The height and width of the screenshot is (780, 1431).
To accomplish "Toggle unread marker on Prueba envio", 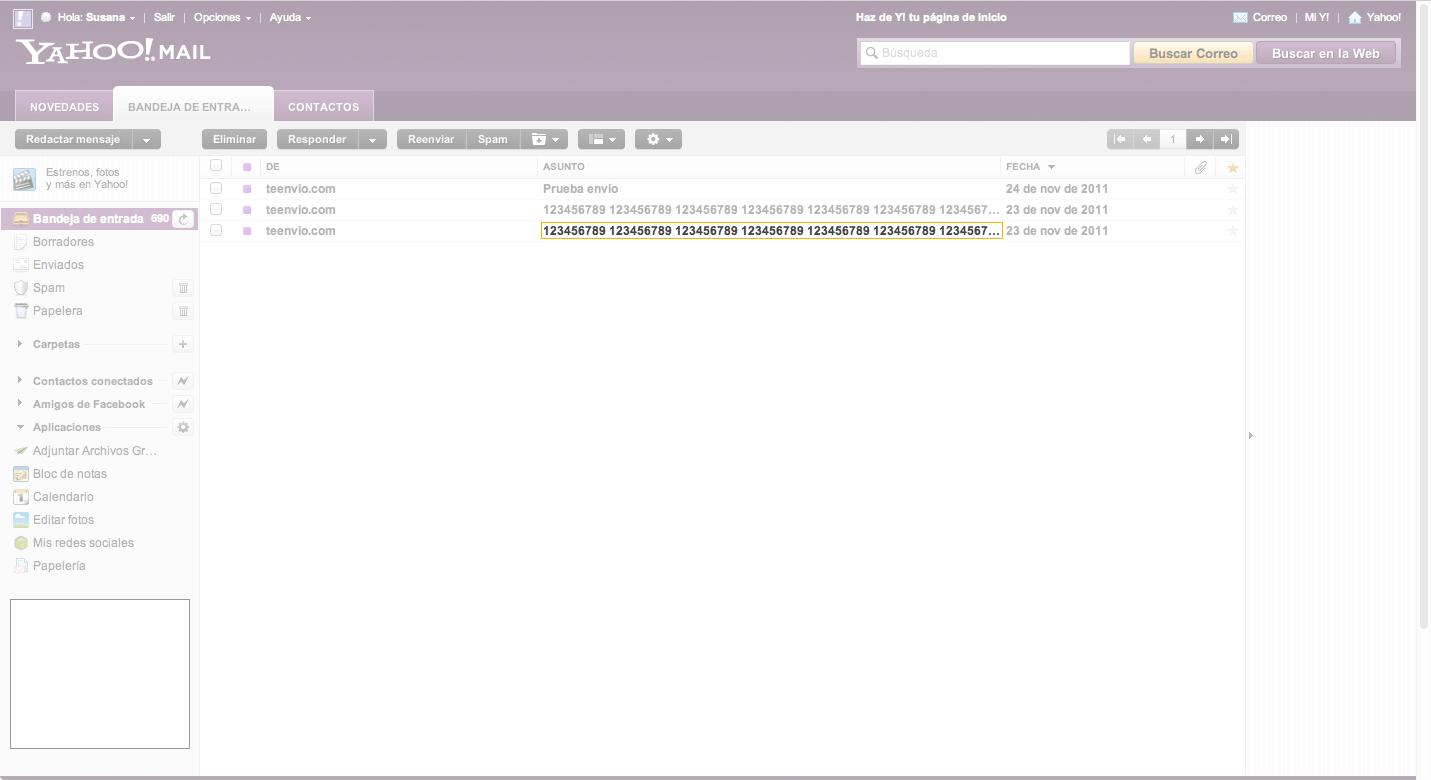I will click(x=247, y=189).
